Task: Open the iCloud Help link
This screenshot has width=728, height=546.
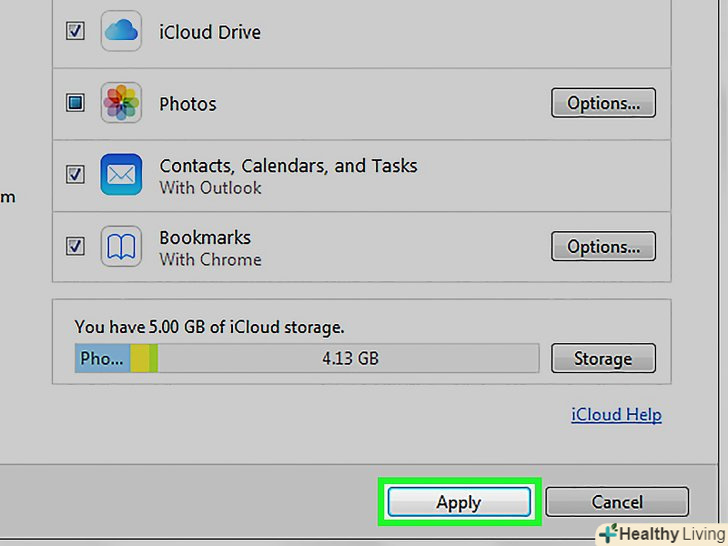Action: (x=616, y=414)
